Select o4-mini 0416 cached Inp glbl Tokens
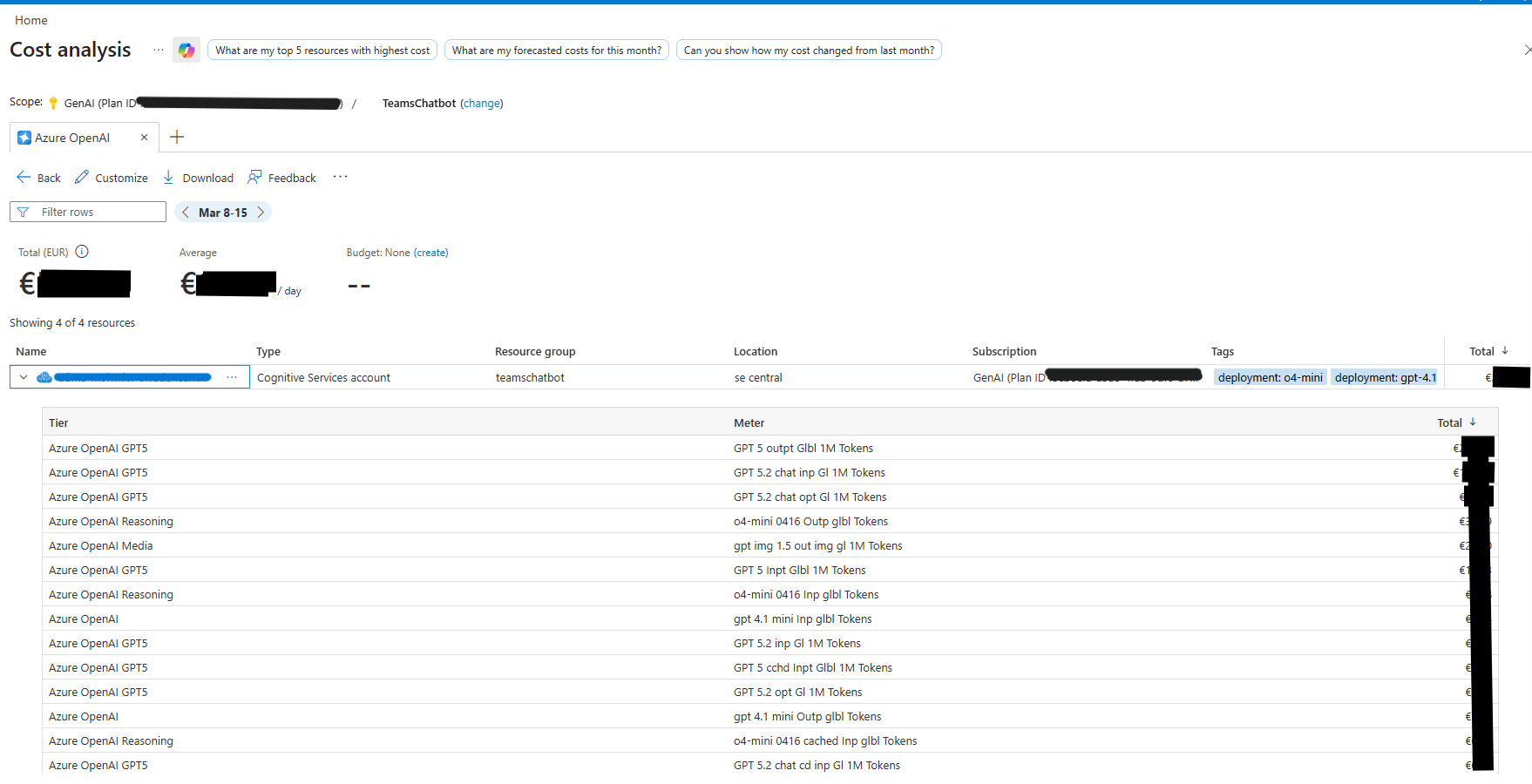1532x784 pixels. coord(825,740)
